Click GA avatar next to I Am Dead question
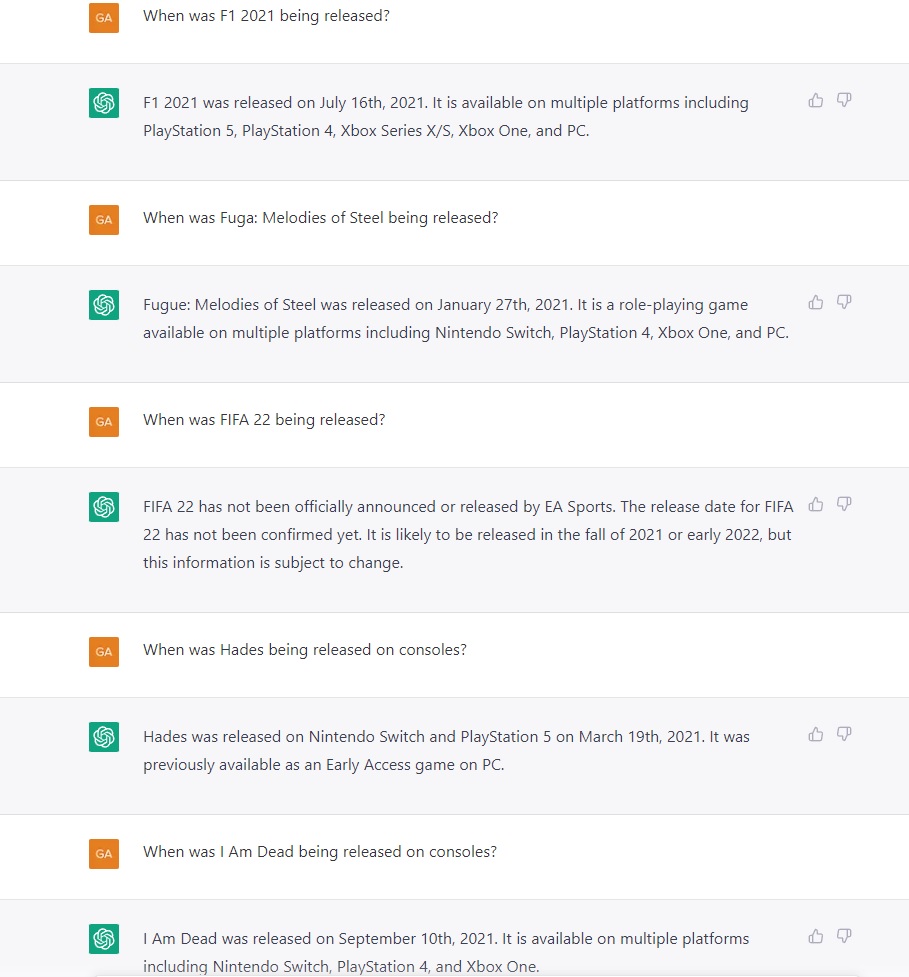 click(104, 854)
